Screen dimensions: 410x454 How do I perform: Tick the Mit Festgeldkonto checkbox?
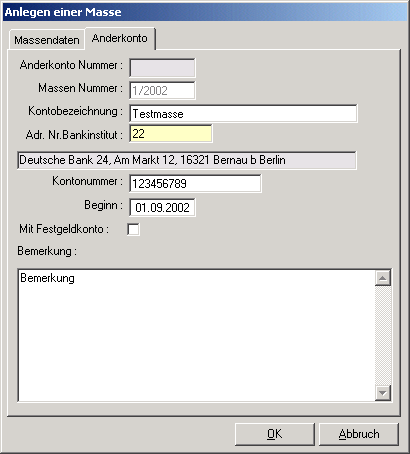[133, 229]
